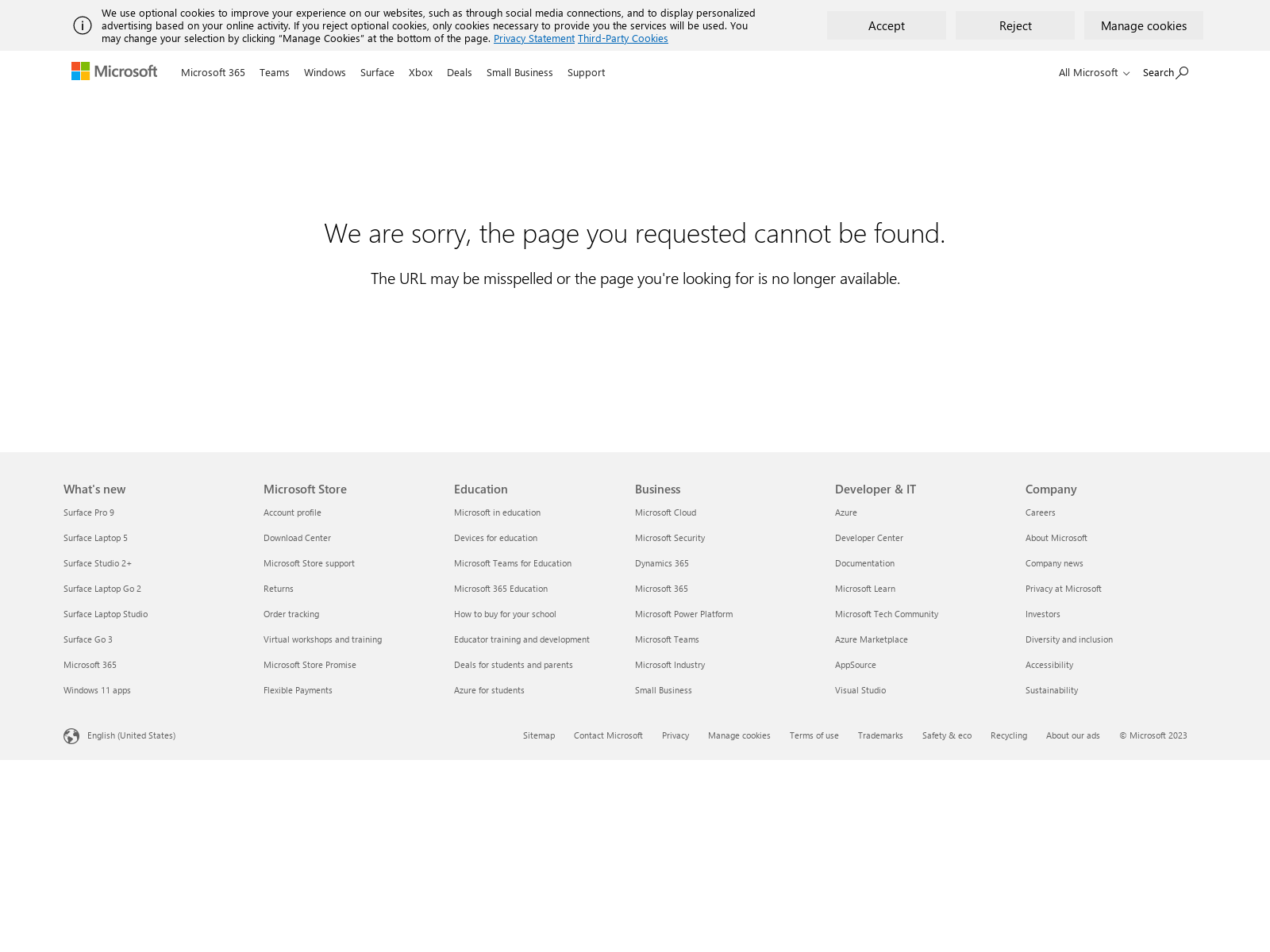Open How to buy for your school
This screenshot has height=952, width=1270.
505,614
